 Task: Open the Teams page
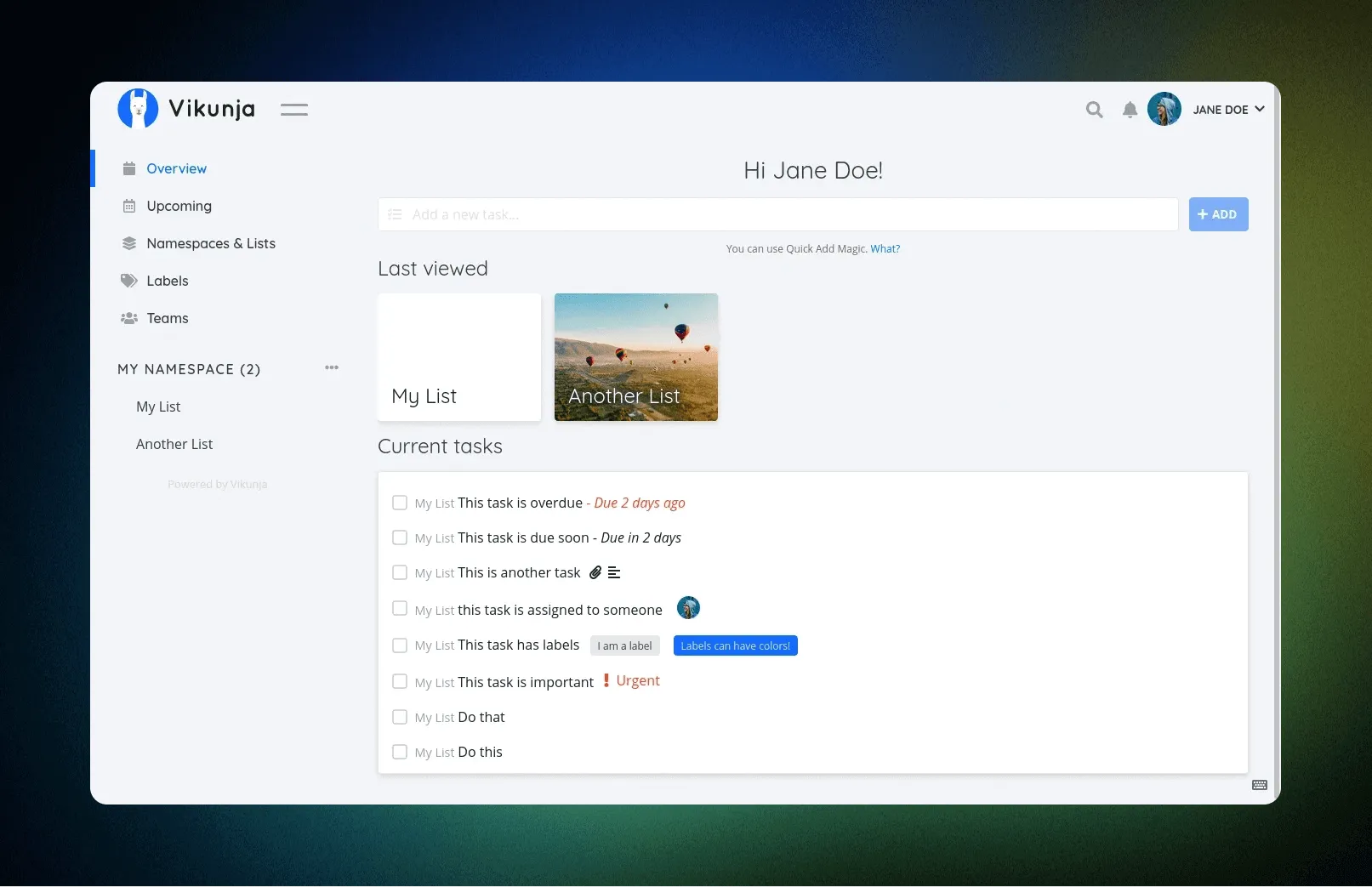(x=168, y=318)
